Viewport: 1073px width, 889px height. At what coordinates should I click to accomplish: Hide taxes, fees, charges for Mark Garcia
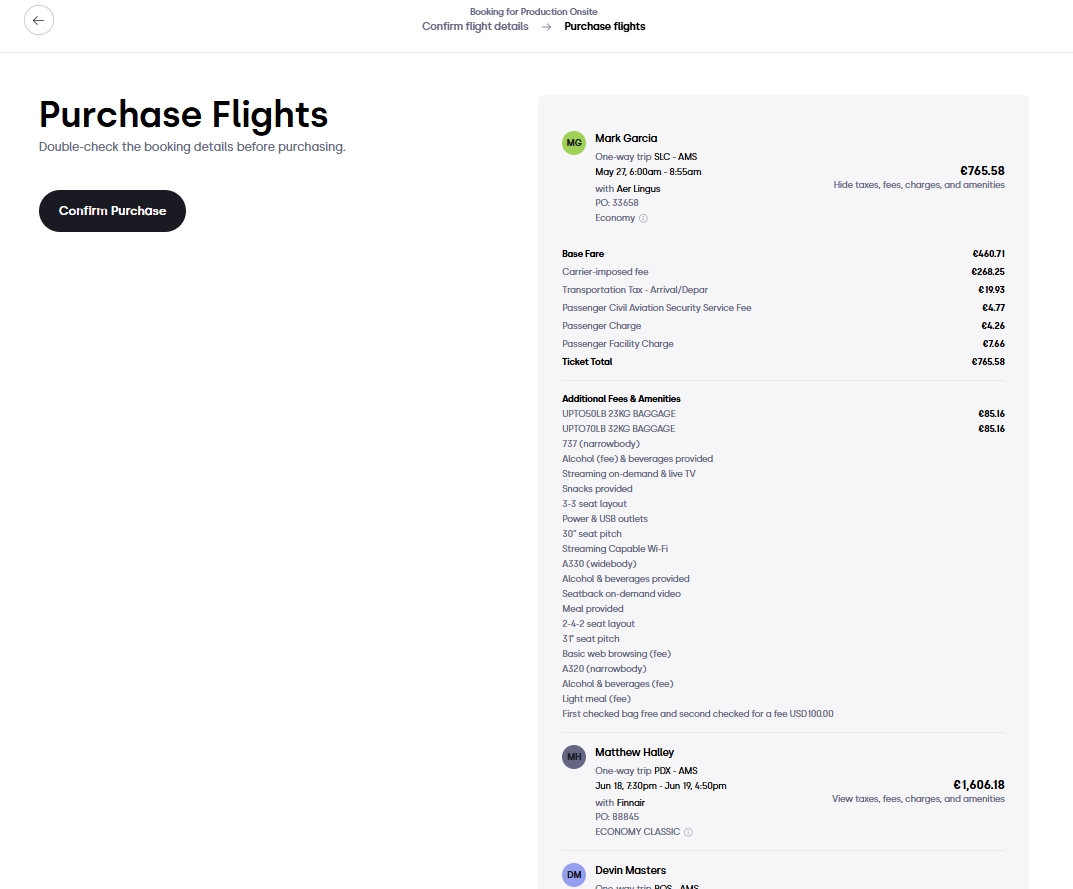[918, 185]
